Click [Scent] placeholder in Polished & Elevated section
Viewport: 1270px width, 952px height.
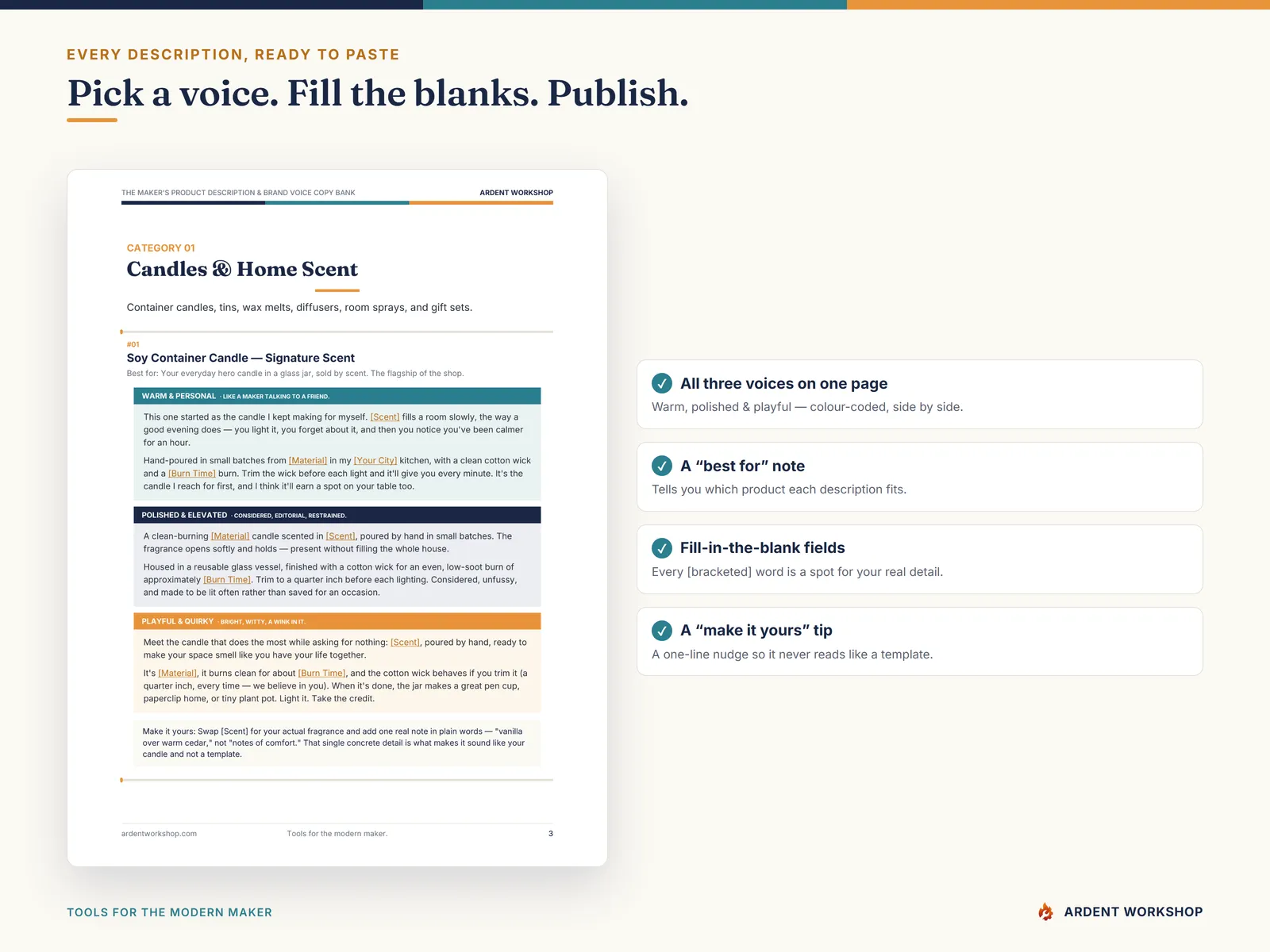click(341, 536)
